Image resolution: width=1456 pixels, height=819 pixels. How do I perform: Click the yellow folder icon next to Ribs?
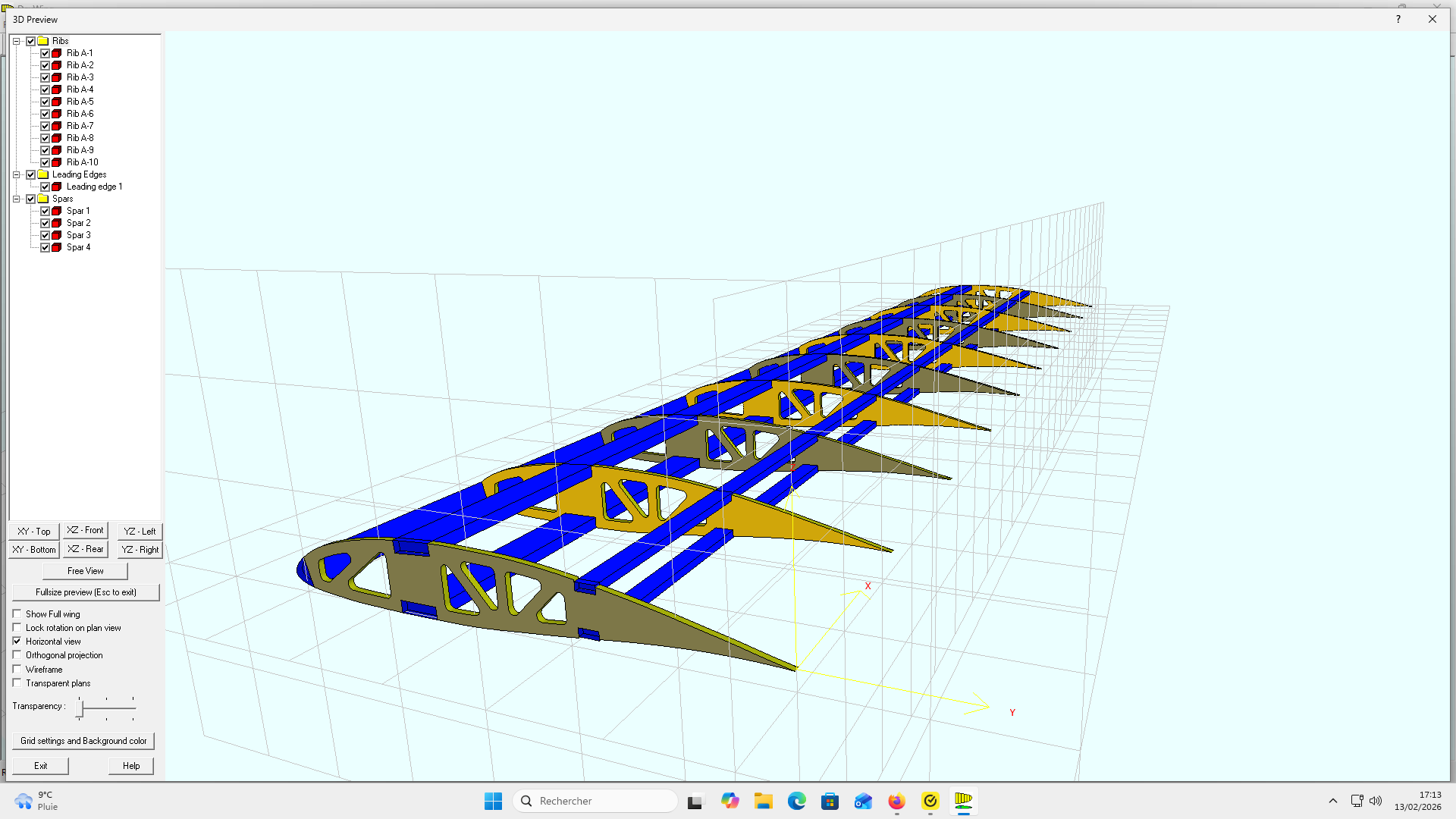pyautogui.click(x=43, y=40)
